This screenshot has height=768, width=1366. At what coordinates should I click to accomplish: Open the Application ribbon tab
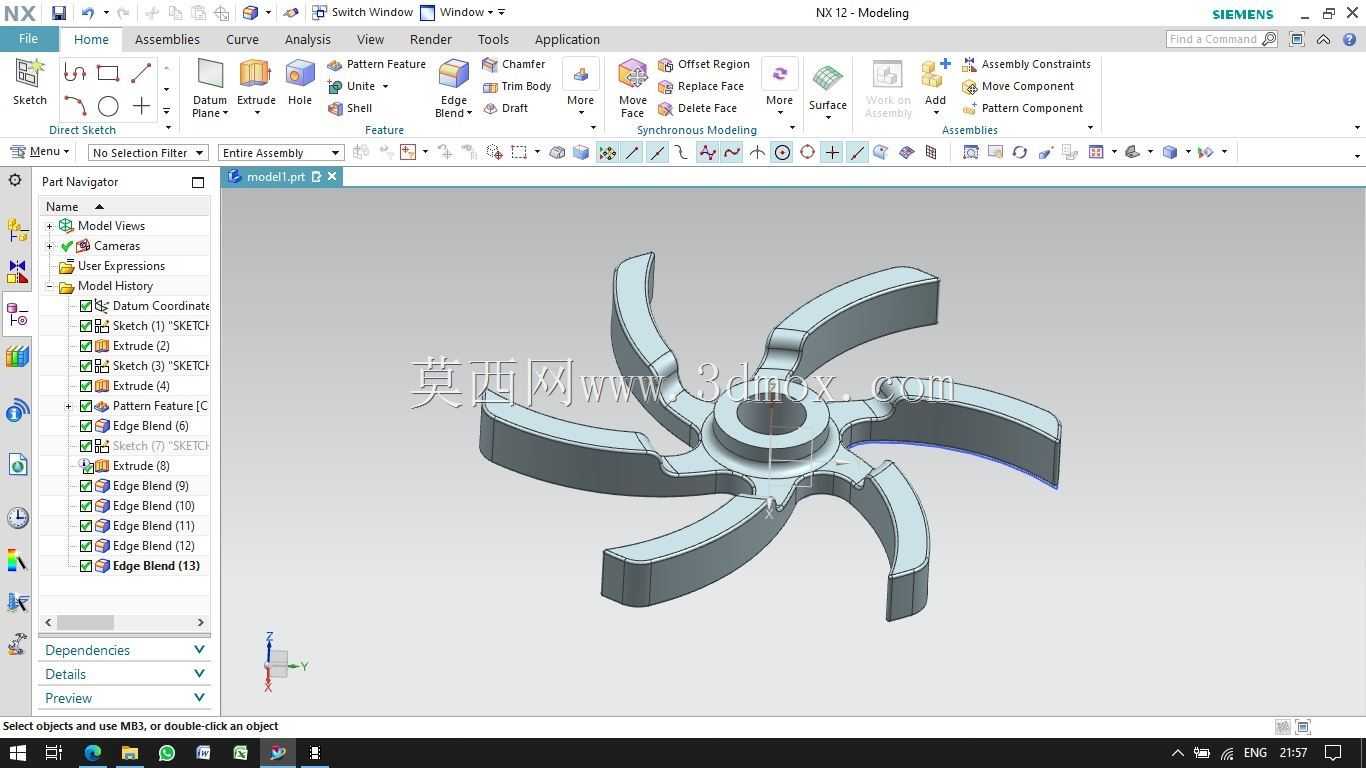pyautogui.click(x=567, y=39)
